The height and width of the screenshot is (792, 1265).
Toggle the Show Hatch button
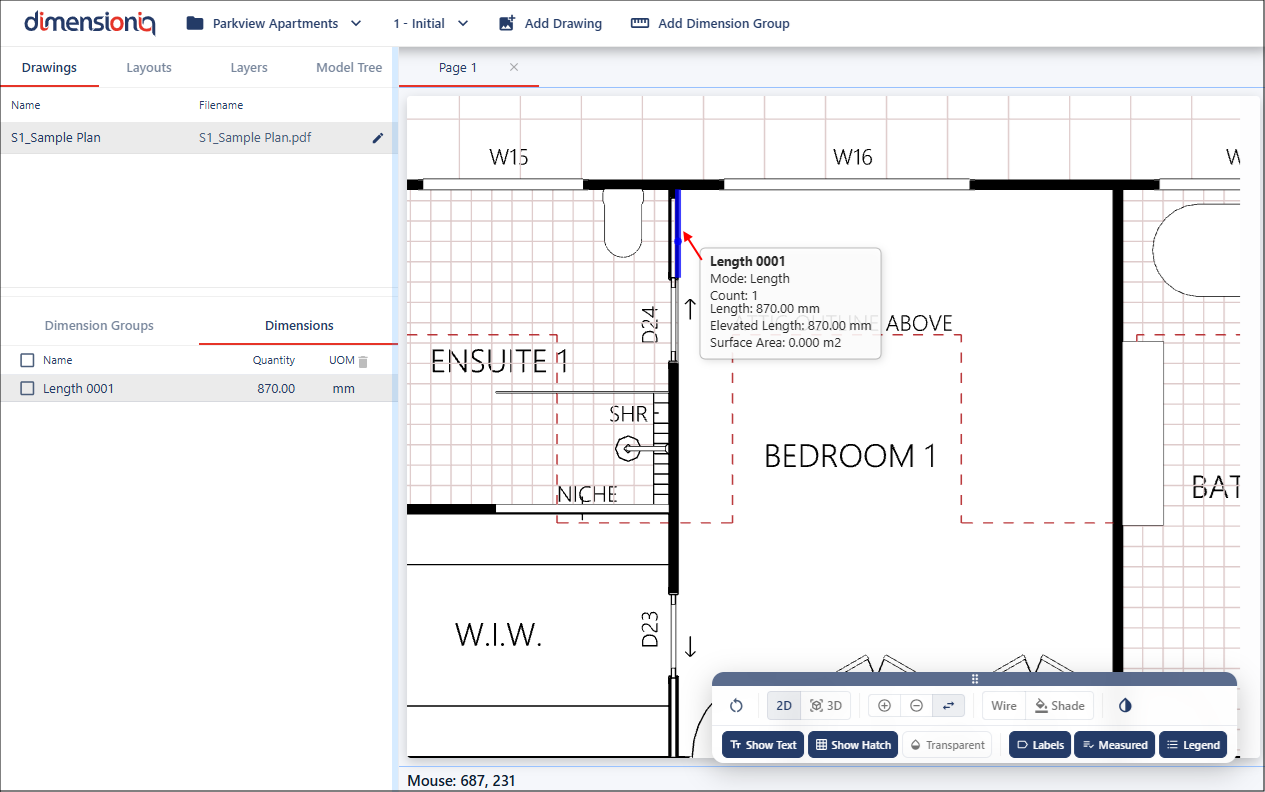tap(852, 745)
